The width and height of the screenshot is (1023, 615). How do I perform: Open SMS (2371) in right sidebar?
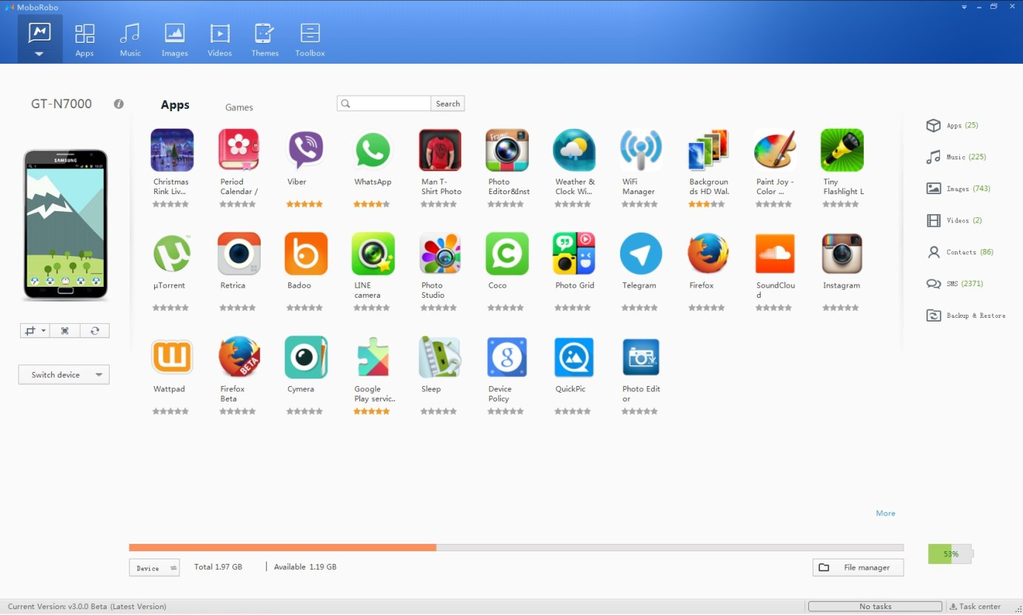tap(954, 284)
